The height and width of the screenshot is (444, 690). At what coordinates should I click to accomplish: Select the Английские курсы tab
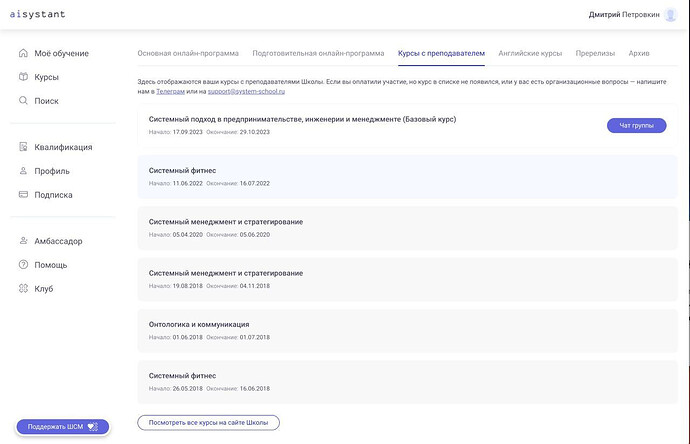coord(530,53)
